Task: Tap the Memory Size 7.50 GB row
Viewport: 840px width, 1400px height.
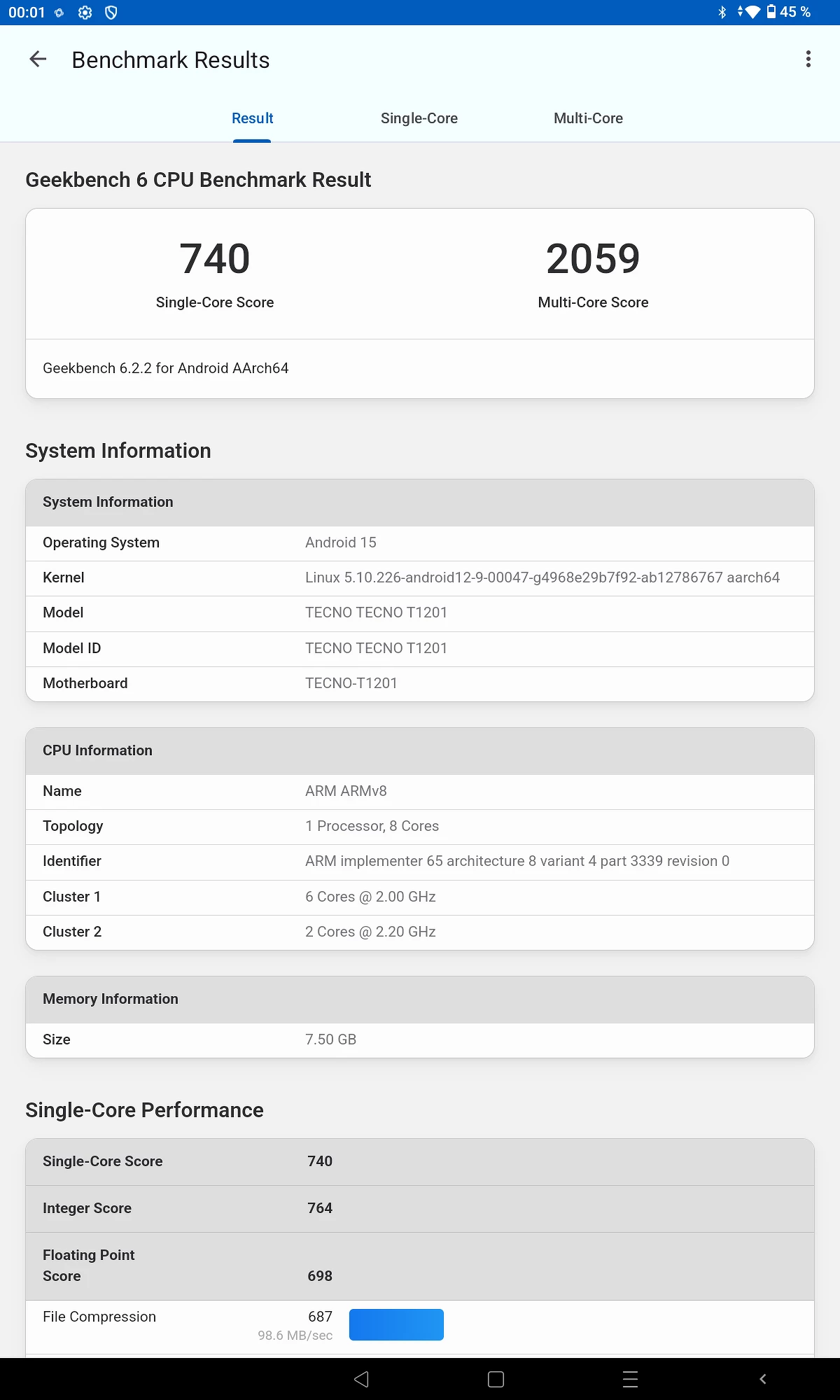Action: point(420,1039)
